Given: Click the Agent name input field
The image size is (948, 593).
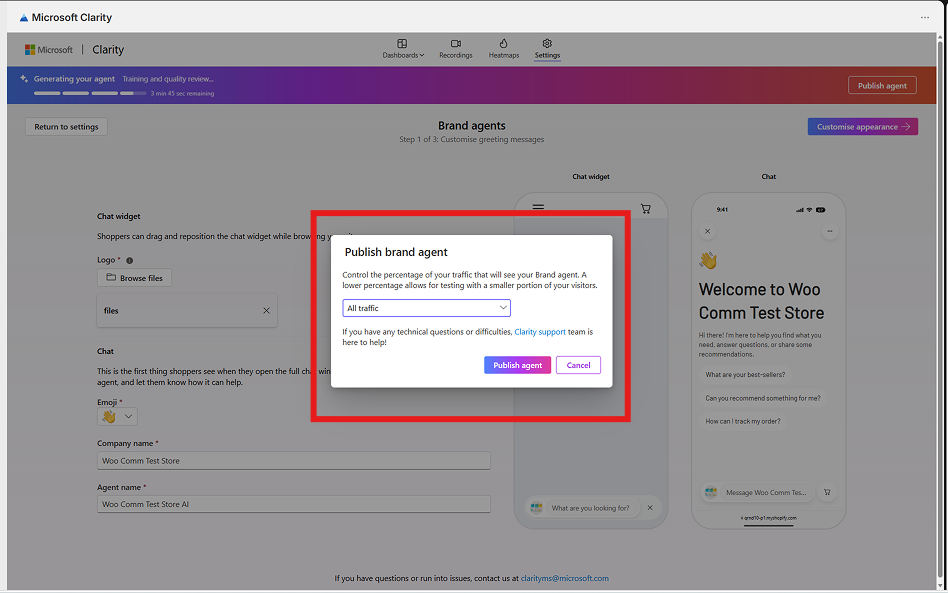Looking at the screenshot, I should (293, 504).
